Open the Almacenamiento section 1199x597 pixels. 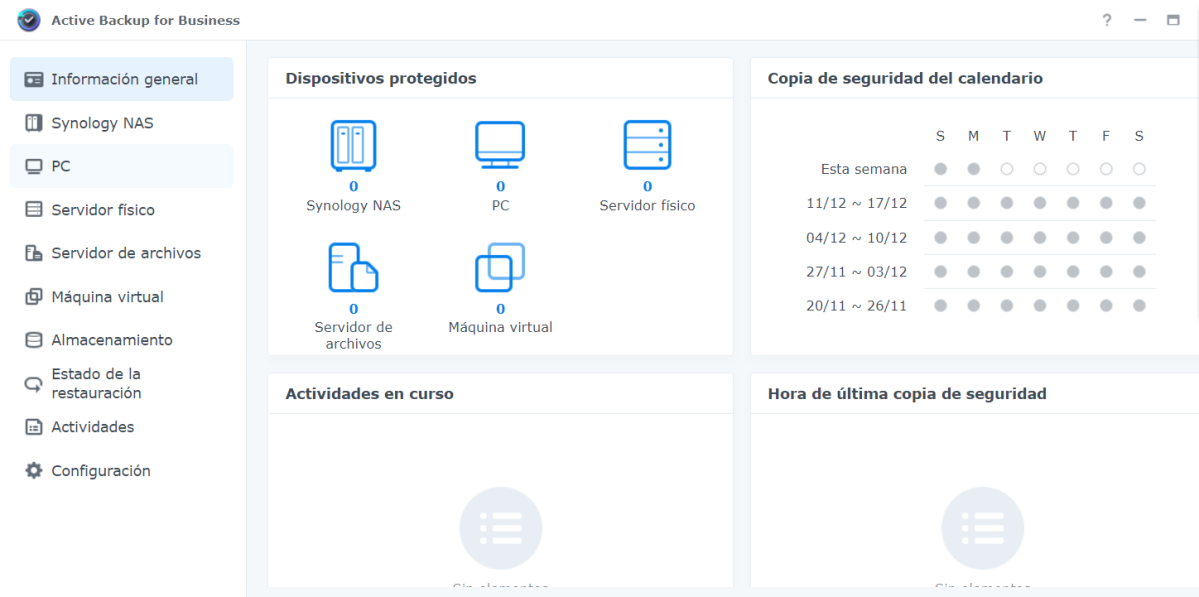pyautogui.click(x=122, y=340)
